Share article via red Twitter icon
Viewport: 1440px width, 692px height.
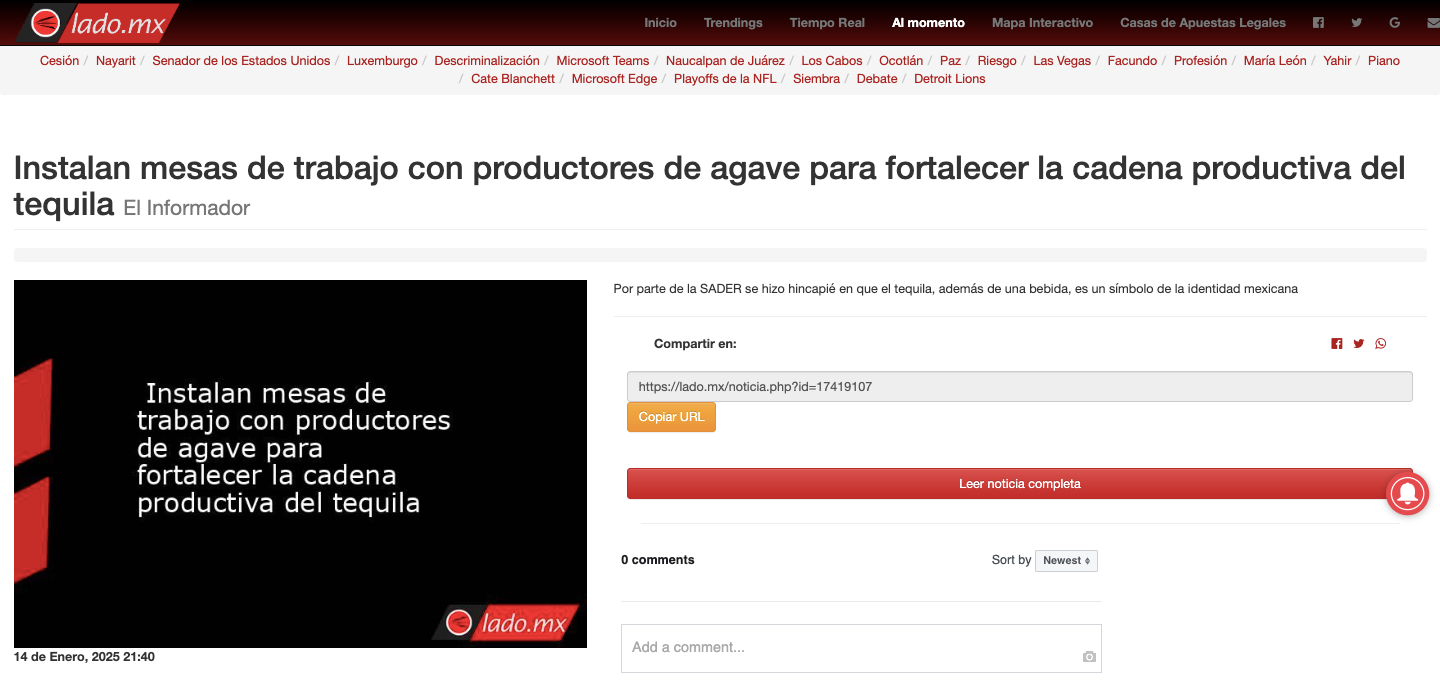click(x=1358, y=344)
